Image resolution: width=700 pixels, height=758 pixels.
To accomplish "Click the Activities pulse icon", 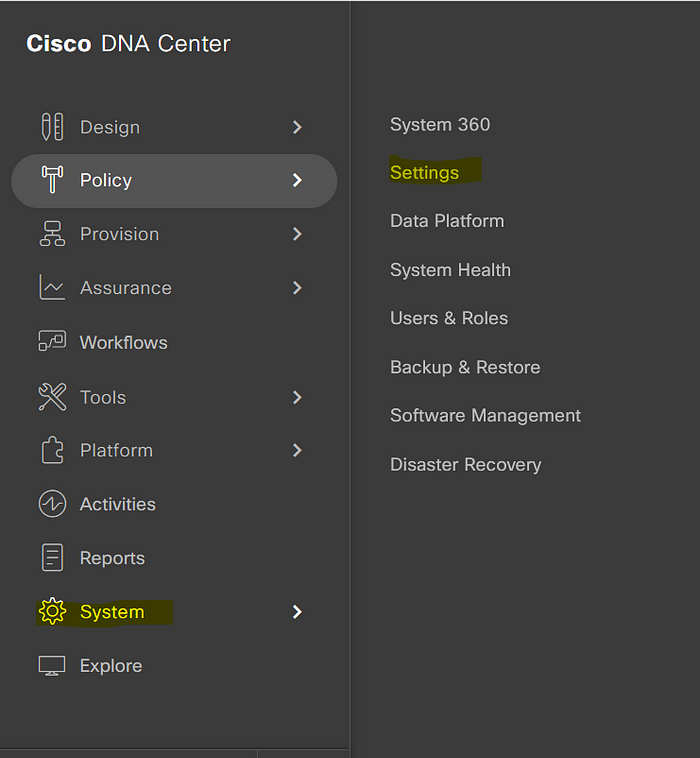I will pos(52,504).
